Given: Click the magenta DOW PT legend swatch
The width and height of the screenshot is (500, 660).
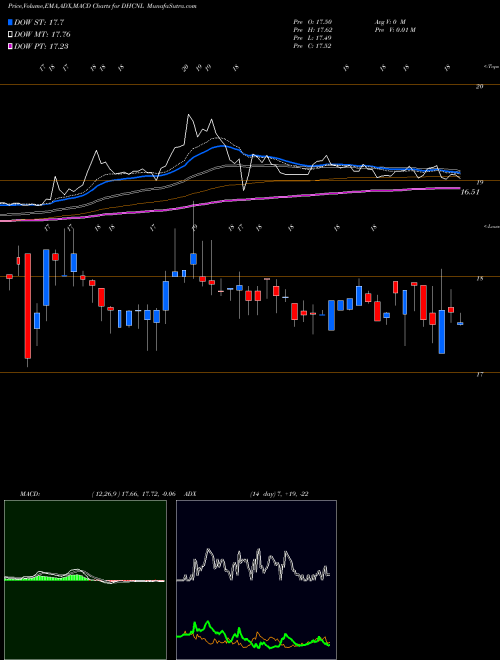Looking at the screenshot, I should (x=11, y=46).
